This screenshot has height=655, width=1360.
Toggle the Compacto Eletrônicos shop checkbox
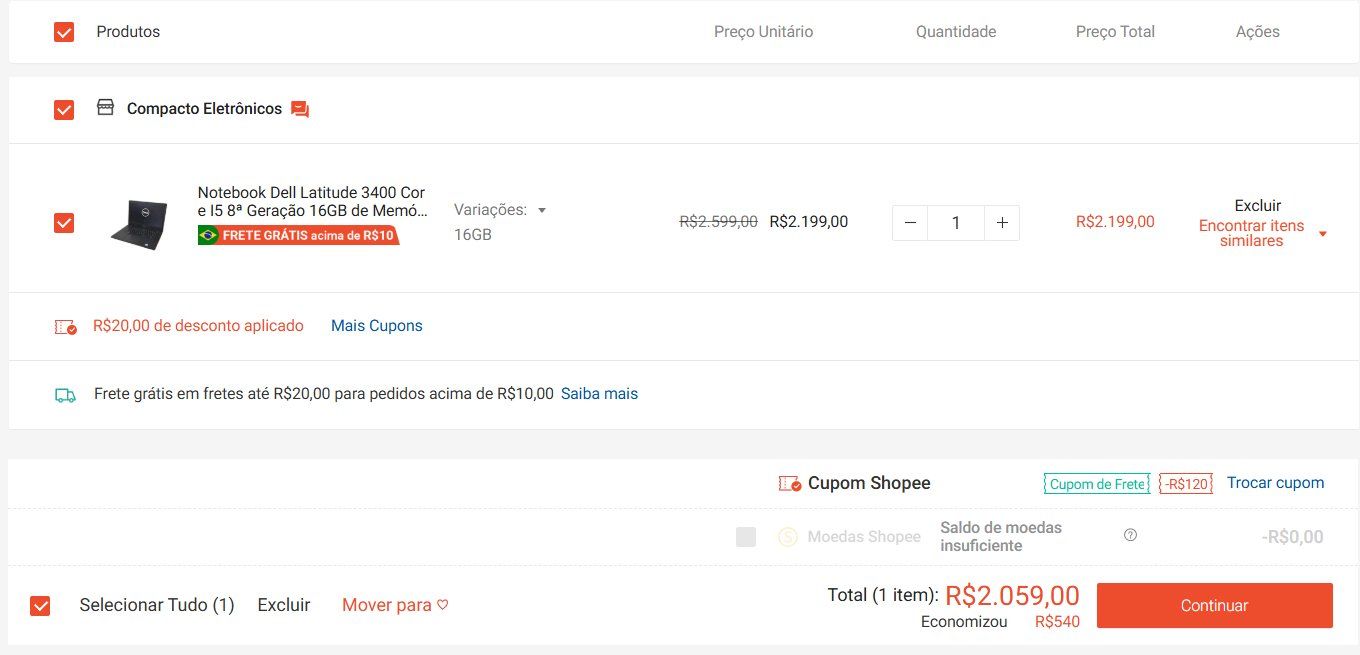64,109
